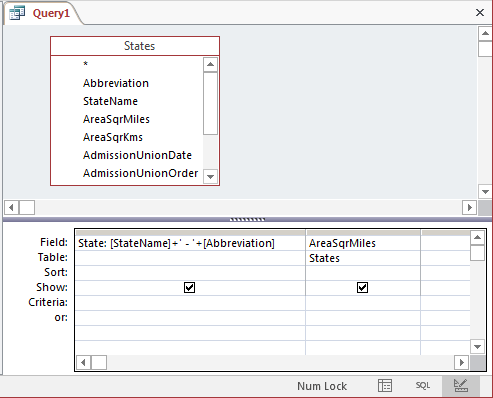This screenshot has width=493, height=398.
Task: Click design grid scroll down arrow
Action: 477,347
